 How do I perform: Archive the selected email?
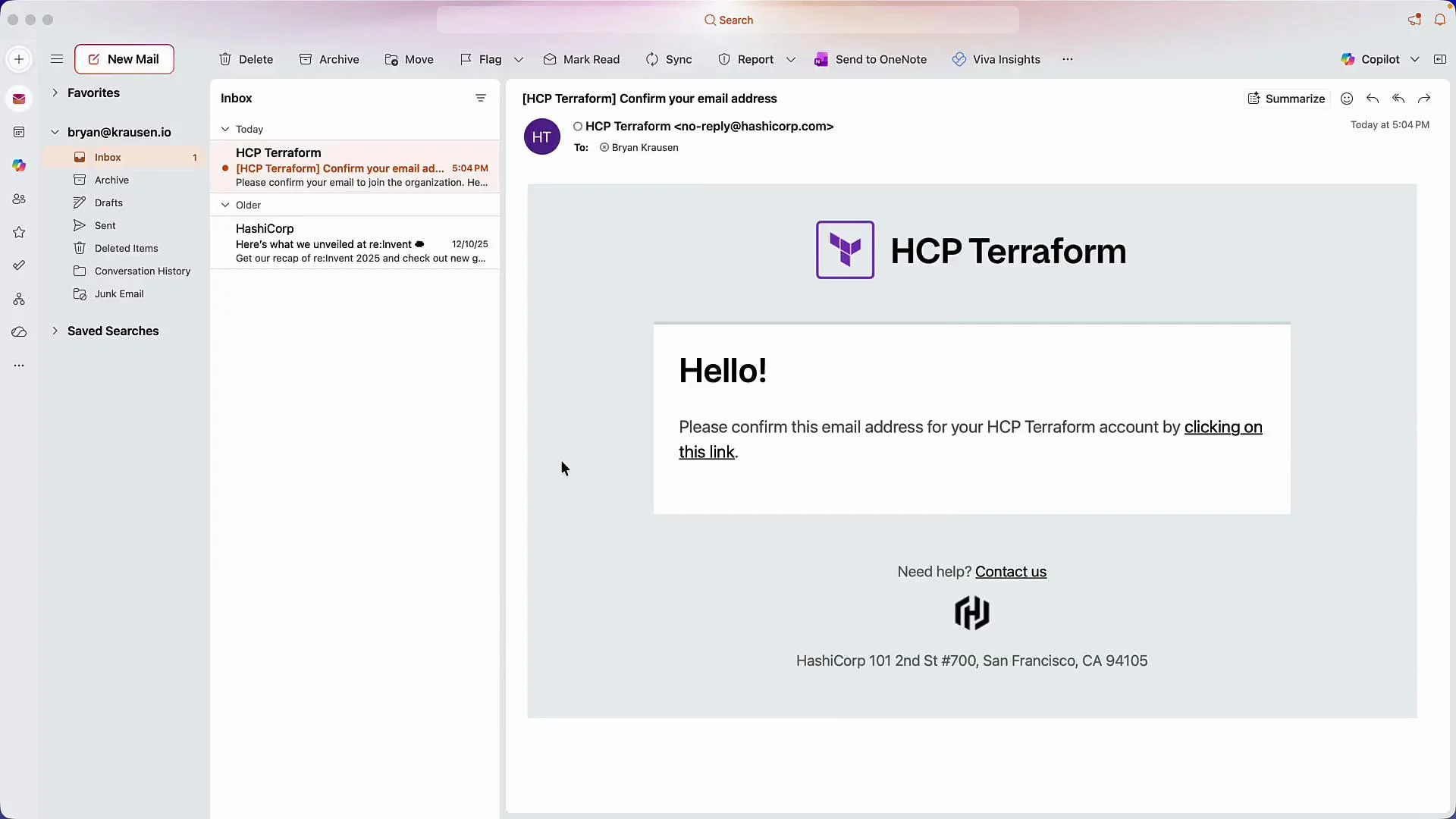(x=329, y=59)
